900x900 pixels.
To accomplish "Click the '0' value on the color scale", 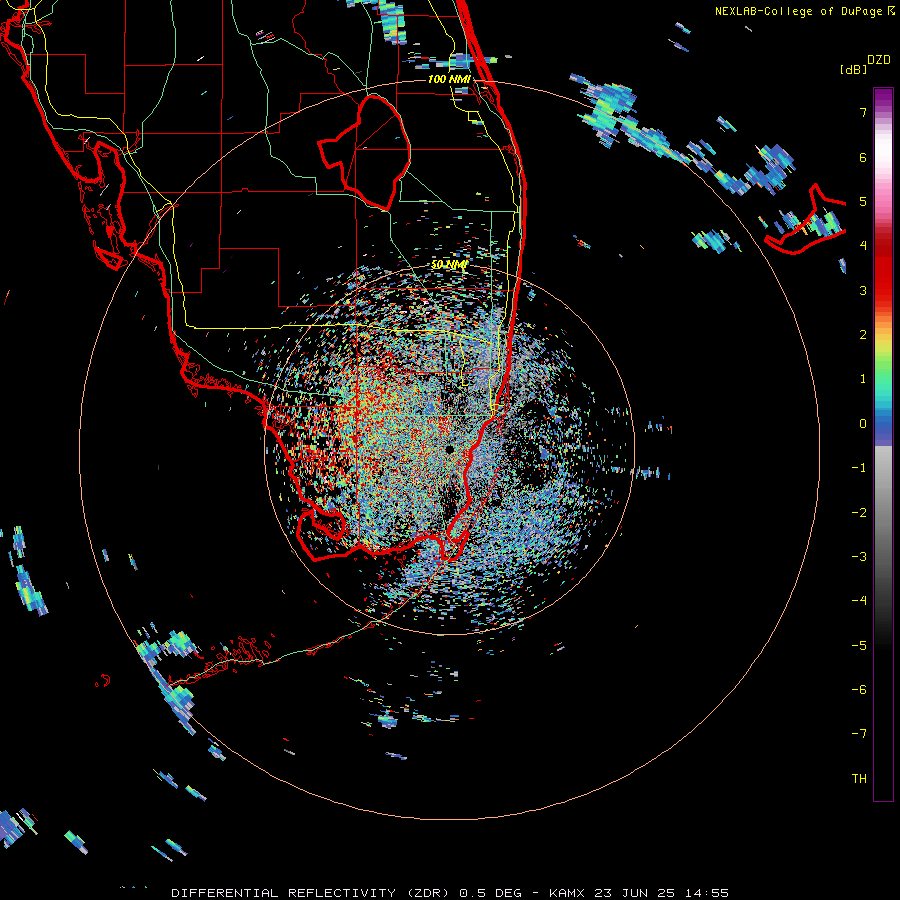I will [863, 424].
